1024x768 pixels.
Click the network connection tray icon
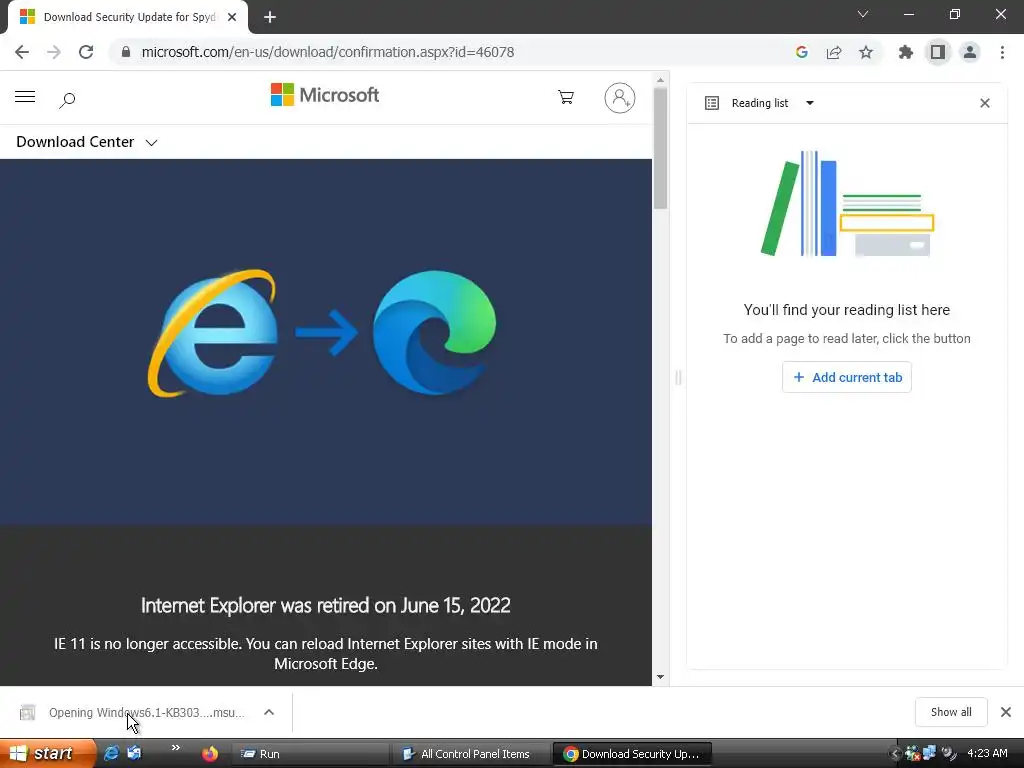tap(930, 754)
